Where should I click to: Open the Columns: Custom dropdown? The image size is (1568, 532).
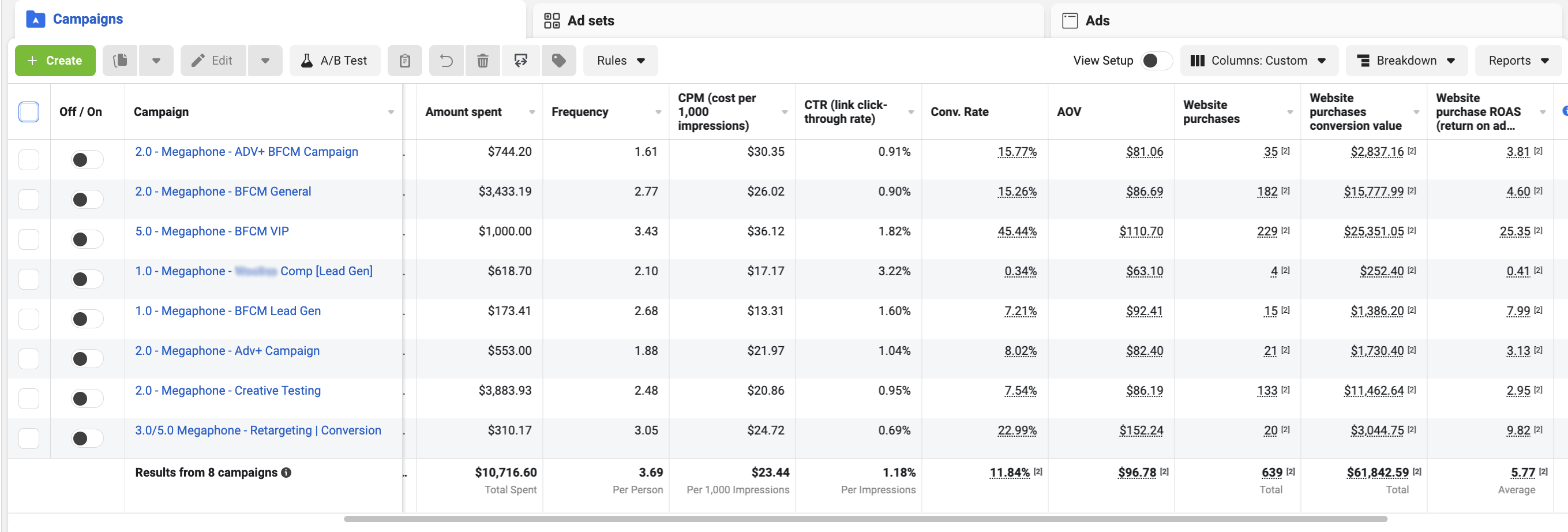pyautogui.click(x=1258, y=60)
